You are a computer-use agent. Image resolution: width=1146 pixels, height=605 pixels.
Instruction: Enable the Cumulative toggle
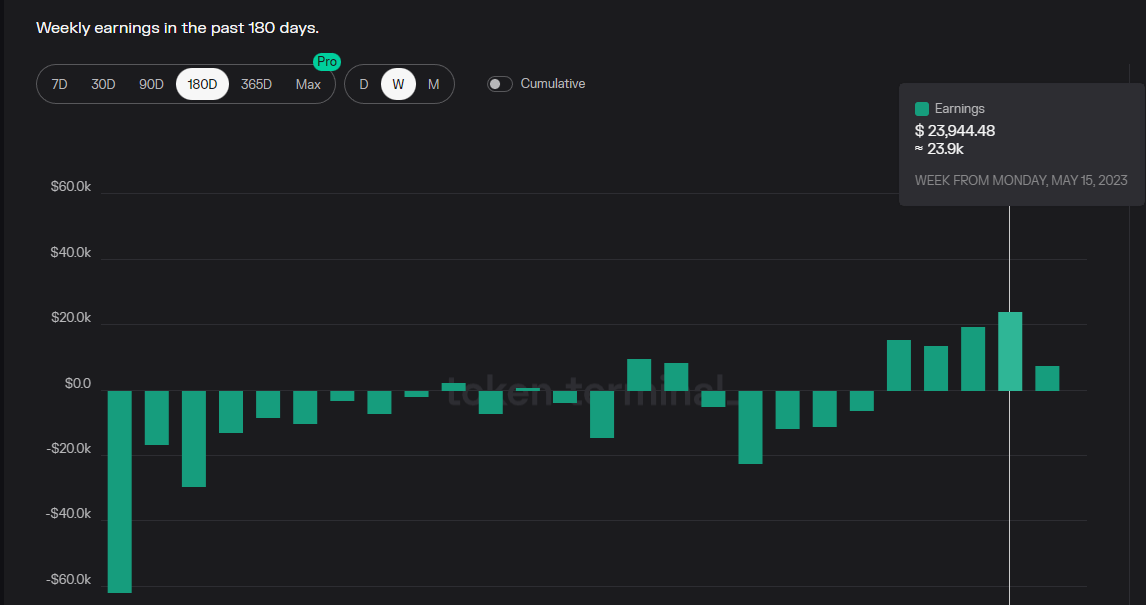499,84
